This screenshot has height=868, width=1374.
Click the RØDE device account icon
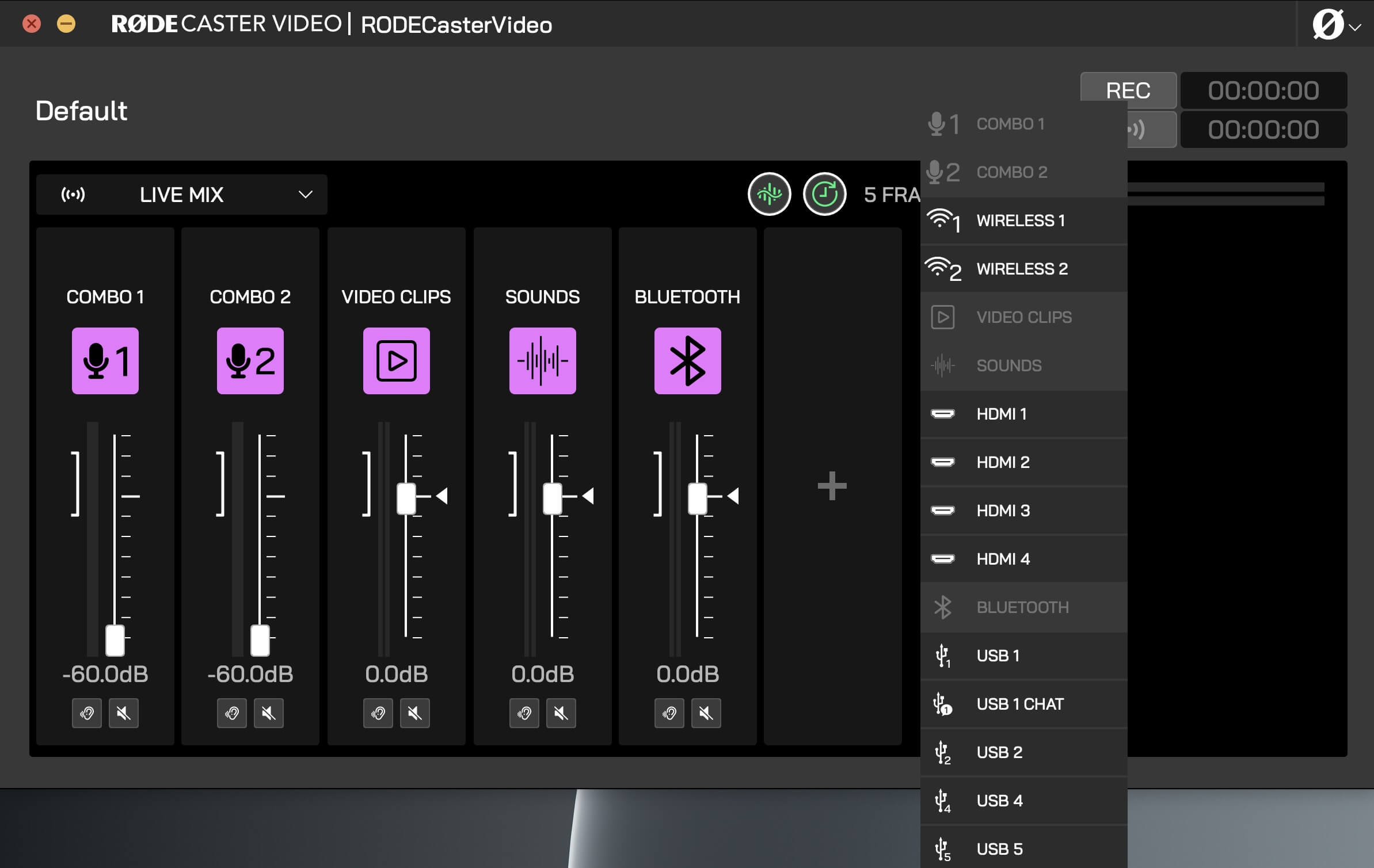(x=1327, y=24)
